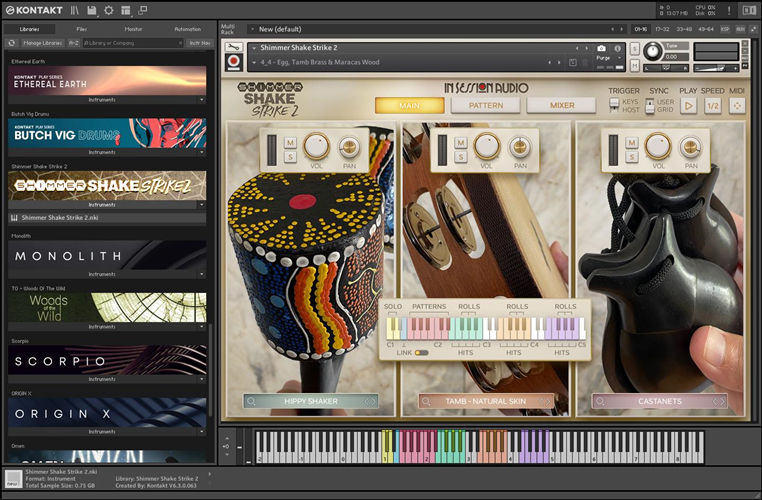This screenshot has width=762, height=500.
Task: Click the HIPPY SHAKER instrument selector
Action: pyautogui.click(x=311, y=402)
